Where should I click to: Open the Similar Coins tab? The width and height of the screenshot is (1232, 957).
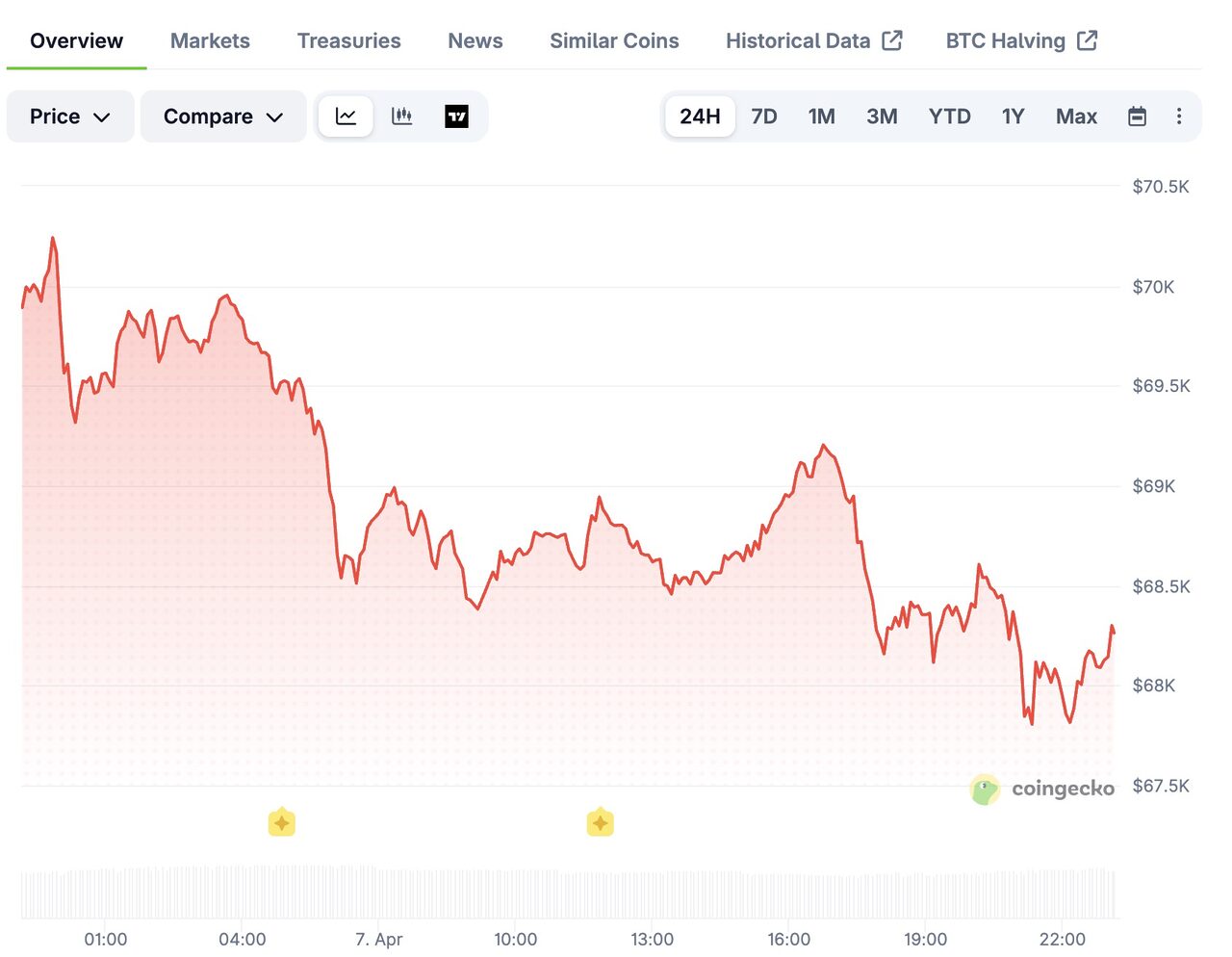[614, 40]
